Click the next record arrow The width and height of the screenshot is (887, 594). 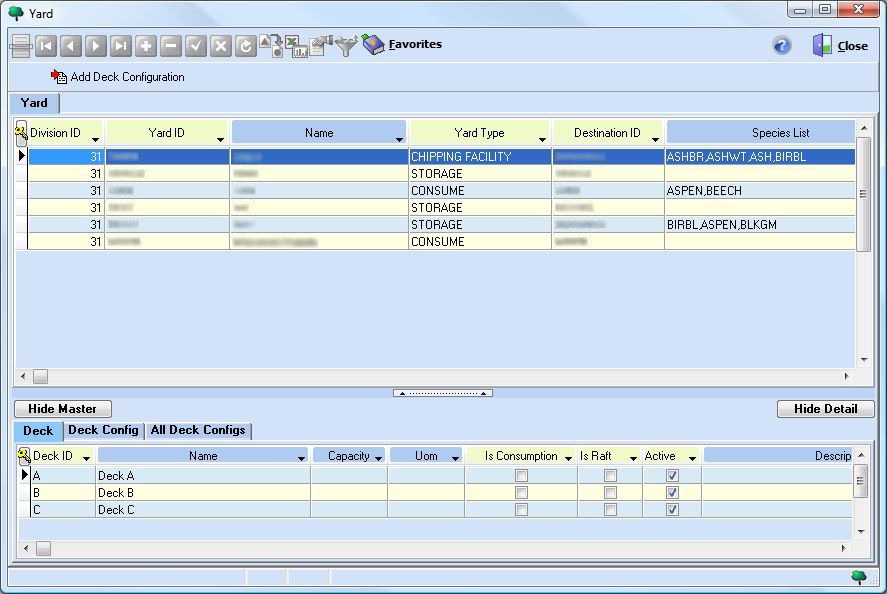(96, 46)
